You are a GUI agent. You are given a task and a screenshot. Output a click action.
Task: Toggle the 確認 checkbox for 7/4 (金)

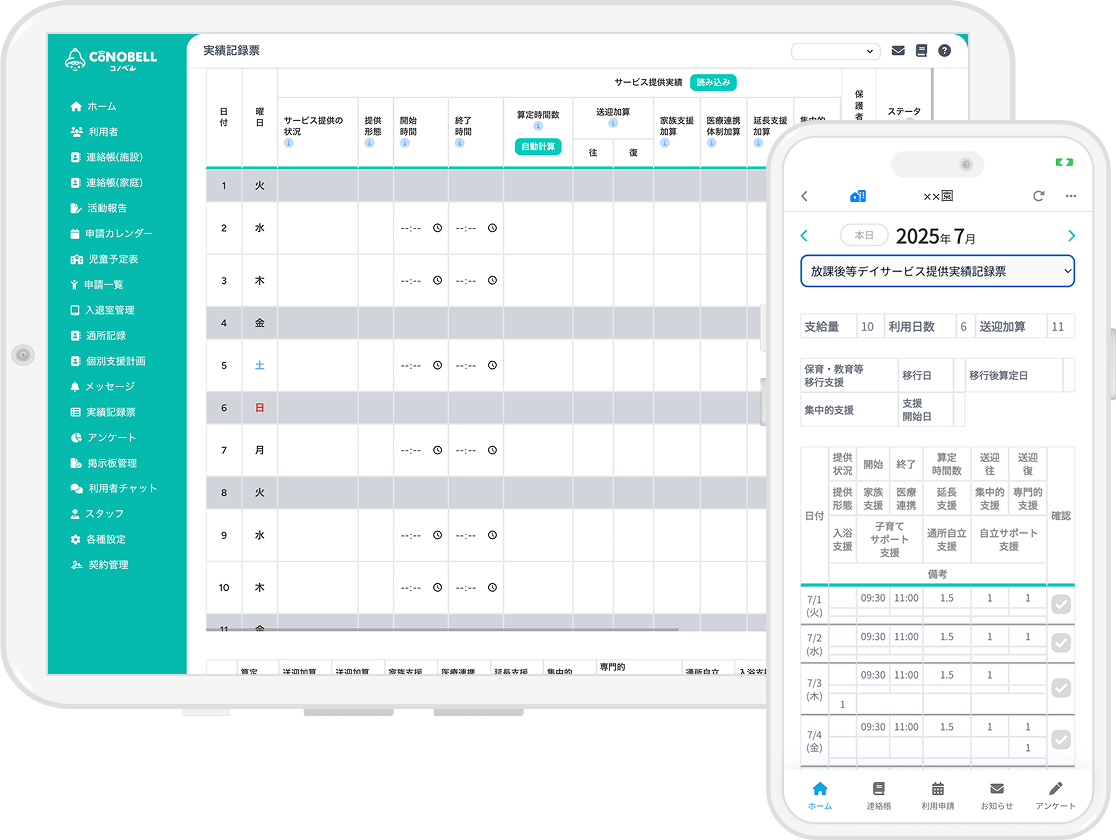click(1061, 739)
